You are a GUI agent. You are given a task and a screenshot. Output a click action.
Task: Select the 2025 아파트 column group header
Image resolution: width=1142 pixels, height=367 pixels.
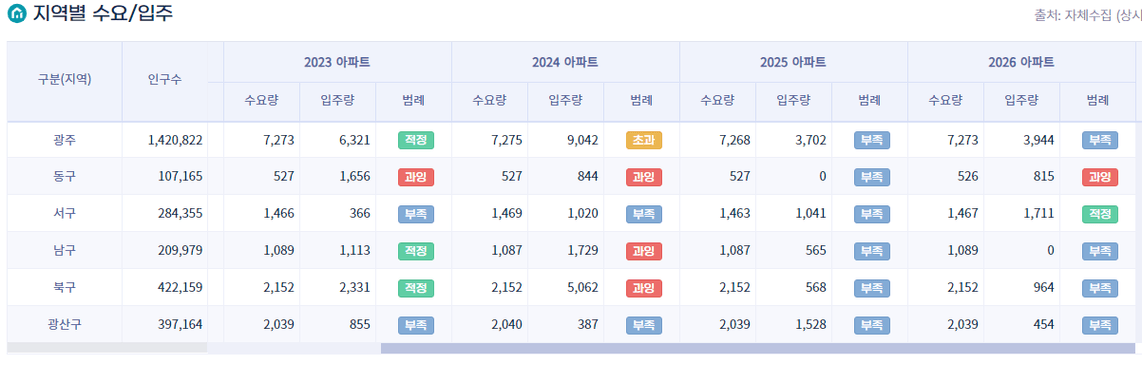click(x=793, y=62)
